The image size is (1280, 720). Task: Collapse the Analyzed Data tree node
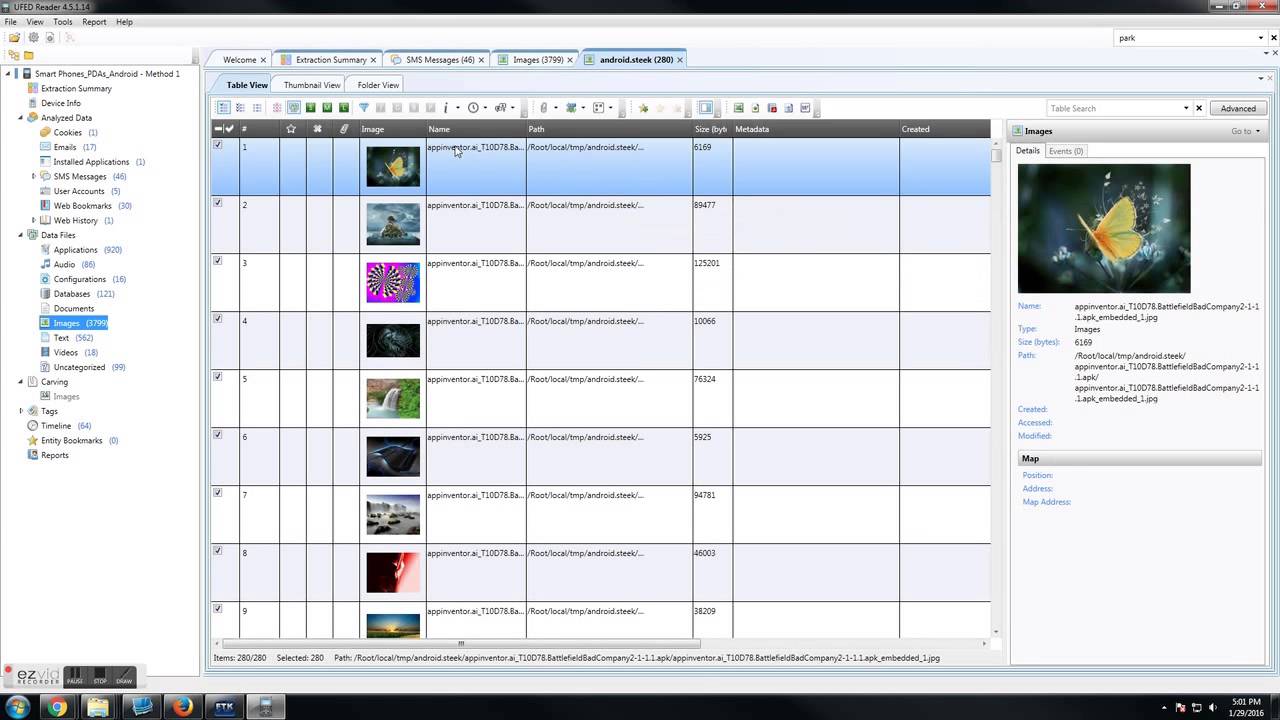point(20,118)
